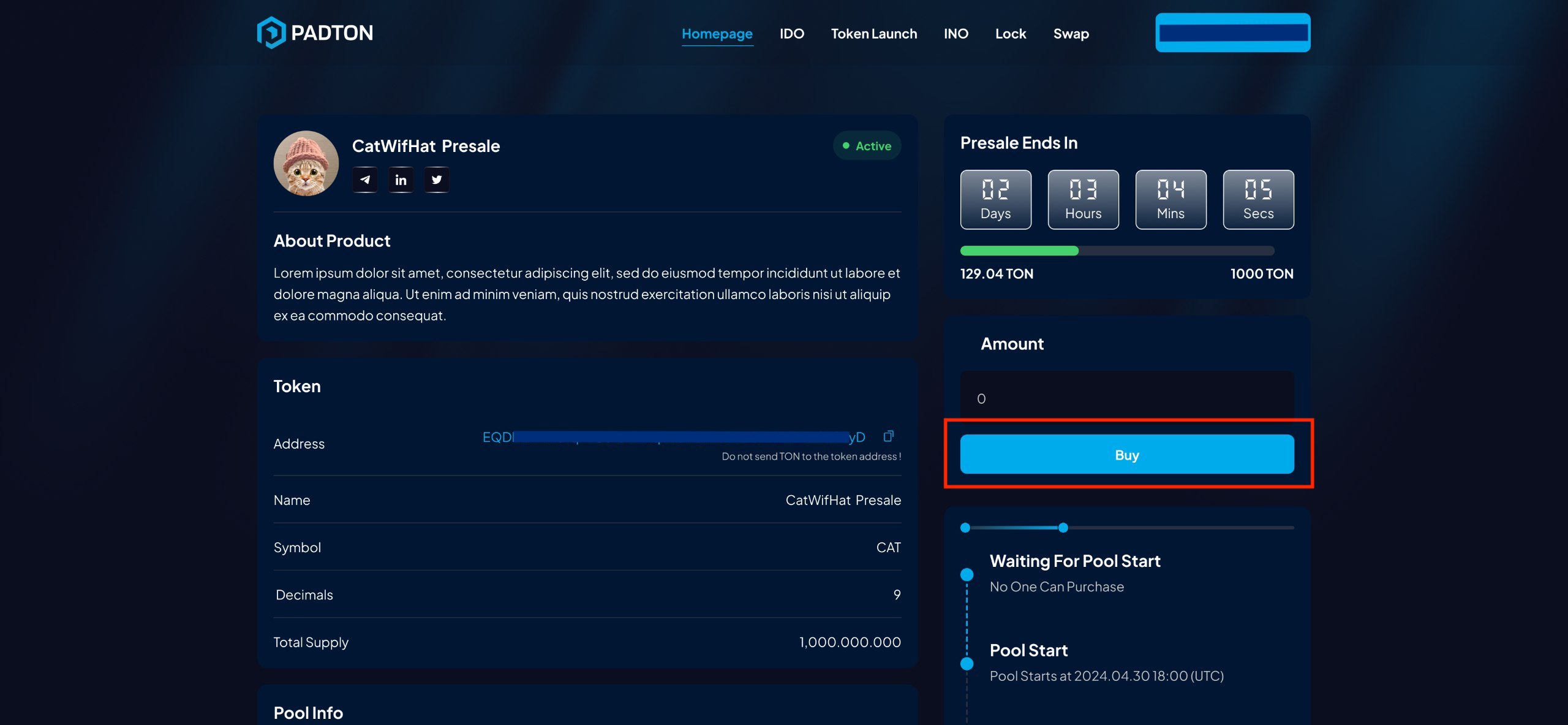
Task: Click the green presale progress bar
Action: pos(1019,251)
